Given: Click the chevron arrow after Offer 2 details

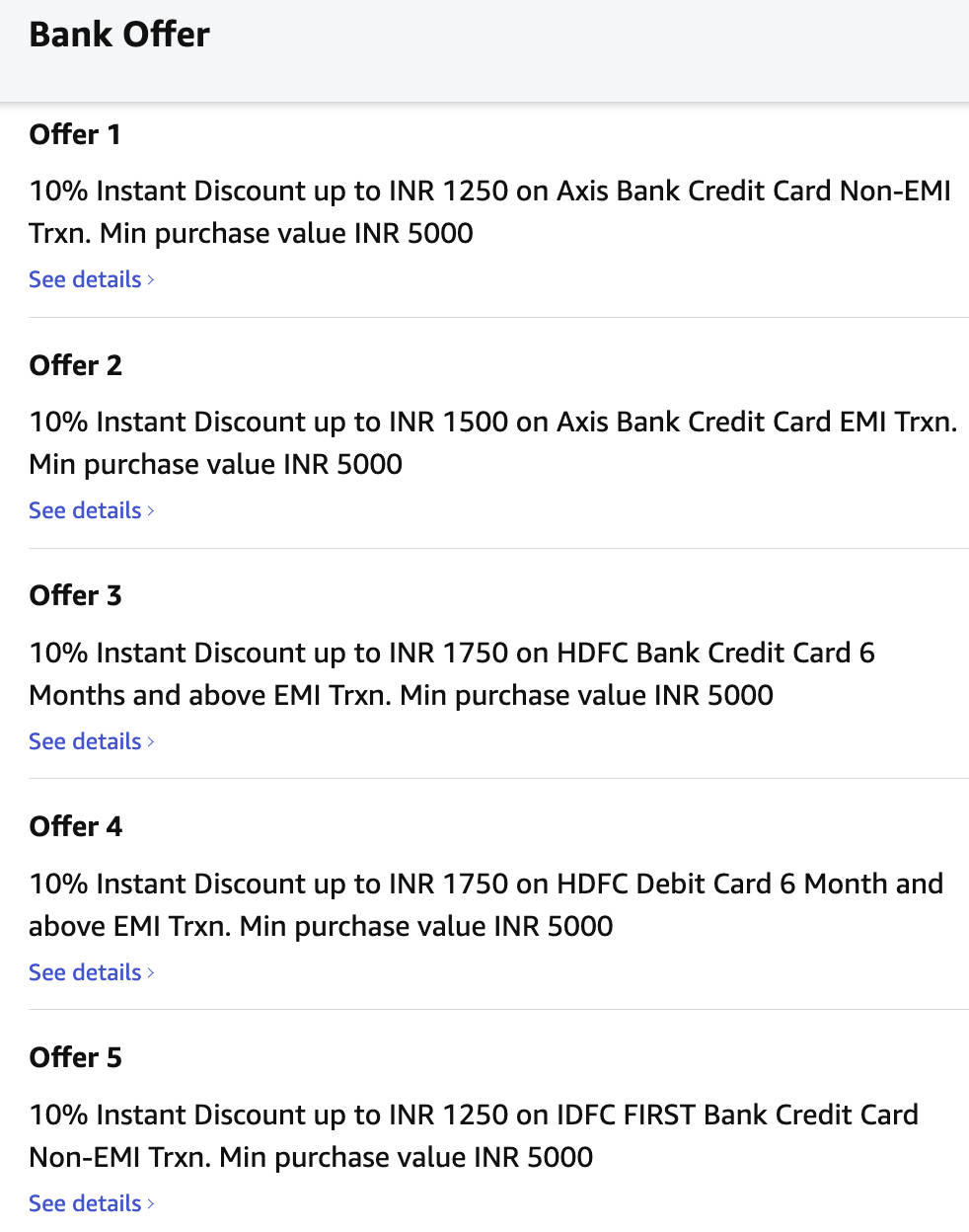Looking at the screenshot, I should [151, 511].
